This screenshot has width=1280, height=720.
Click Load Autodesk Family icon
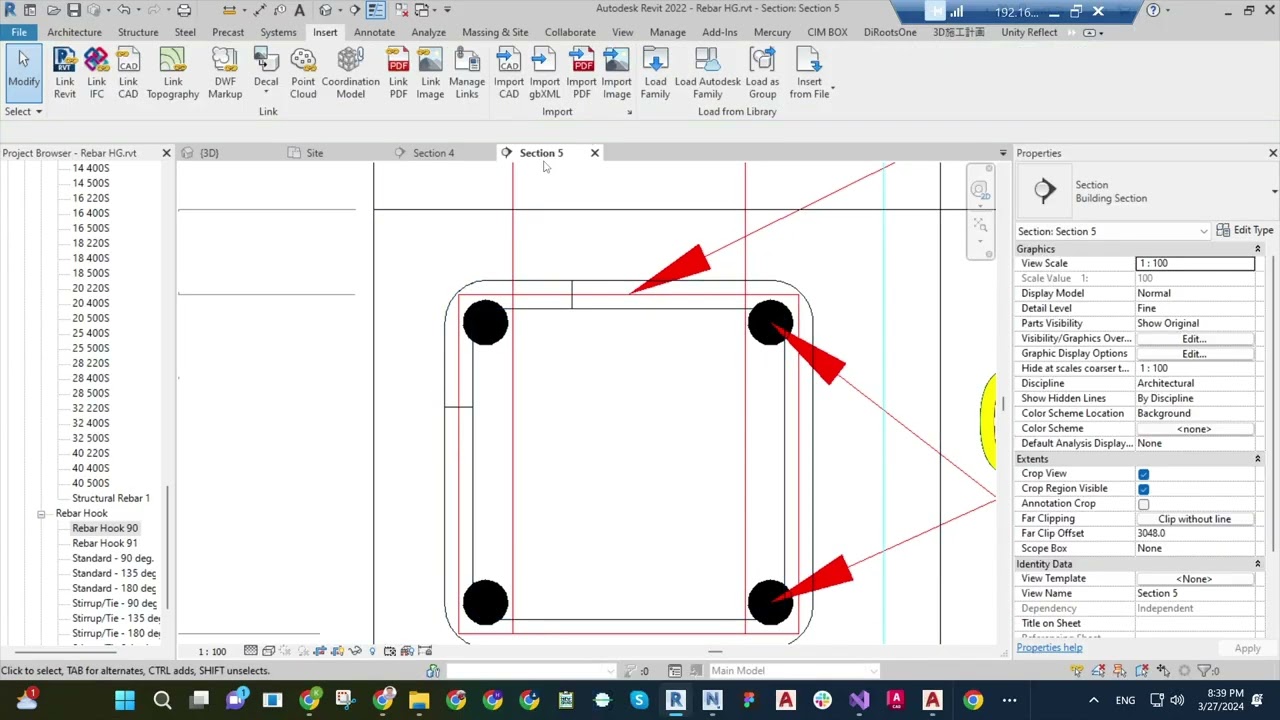point(708,73)
